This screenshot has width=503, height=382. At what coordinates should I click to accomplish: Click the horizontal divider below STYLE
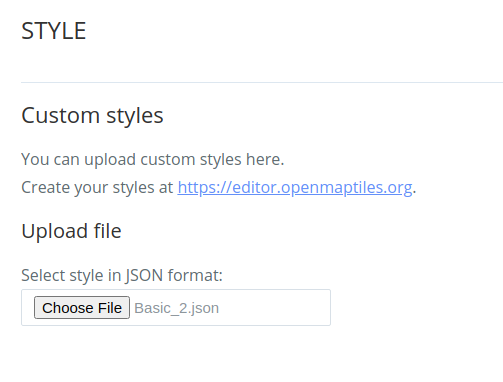[x=262, y=82]
